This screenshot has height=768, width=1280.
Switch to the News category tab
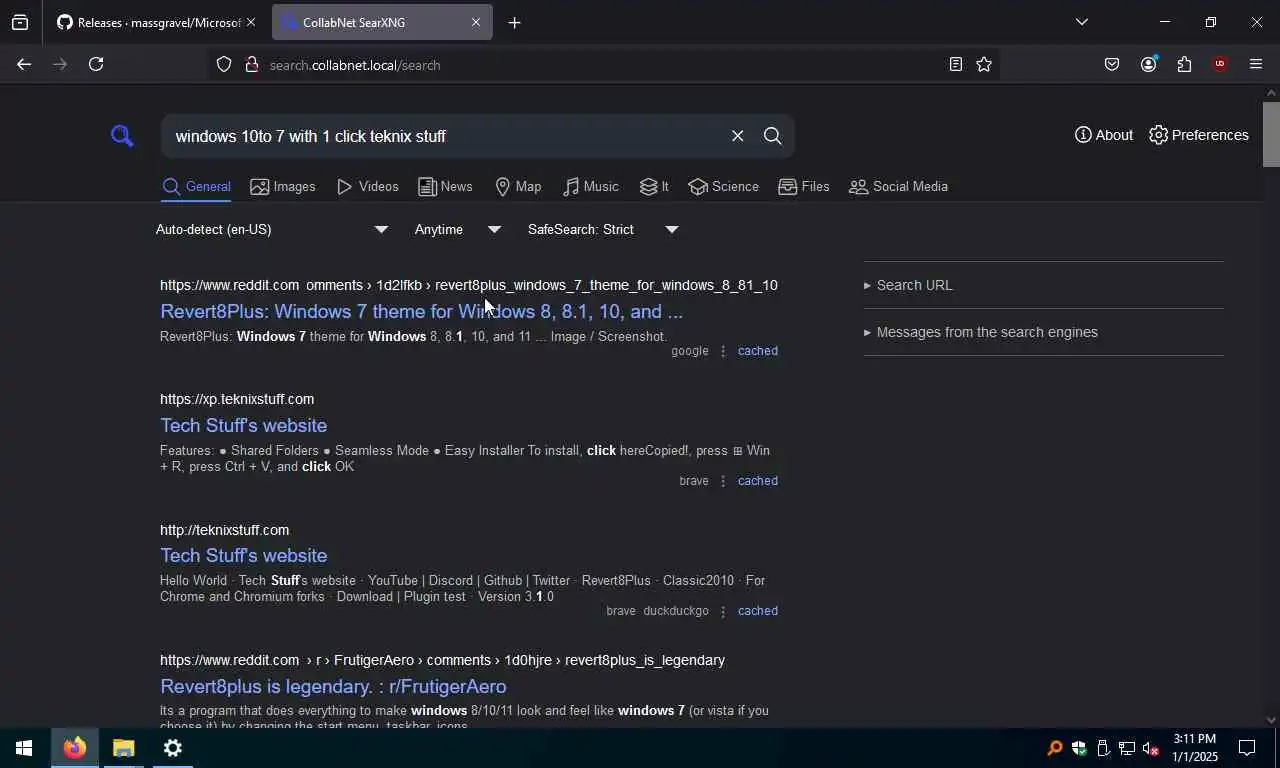(x=445, y=187)
